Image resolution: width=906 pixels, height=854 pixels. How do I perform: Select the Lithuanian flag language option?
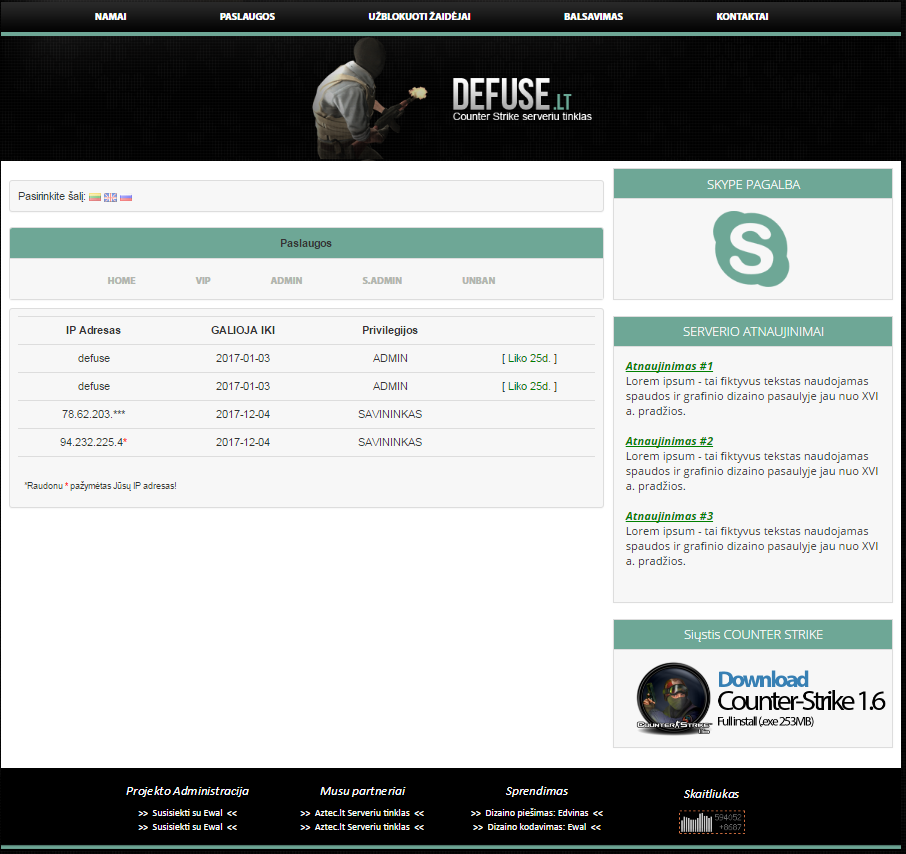pos(95,197)
